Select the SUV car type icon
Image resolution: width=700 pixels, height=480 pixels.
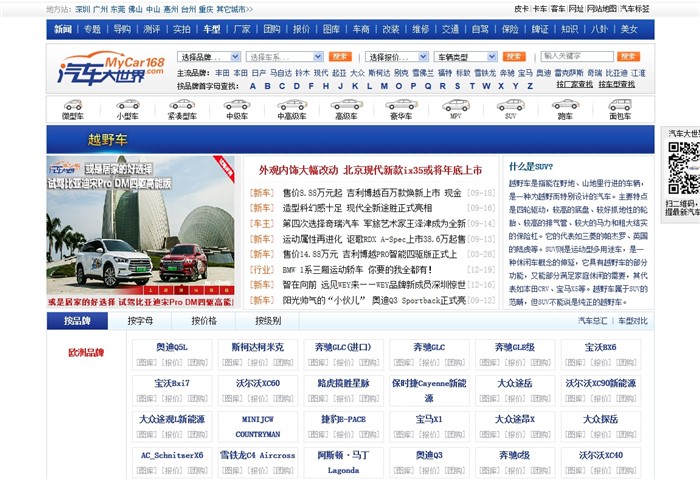click(511, 110)
